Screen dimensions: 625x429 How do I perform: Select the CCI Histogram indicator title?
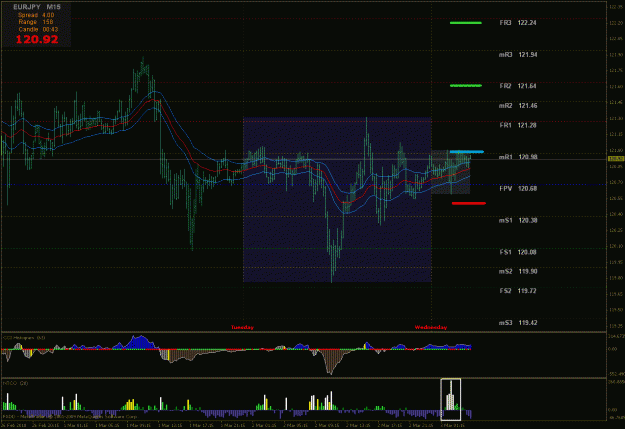pyautogui.click(x=24, y=338)
